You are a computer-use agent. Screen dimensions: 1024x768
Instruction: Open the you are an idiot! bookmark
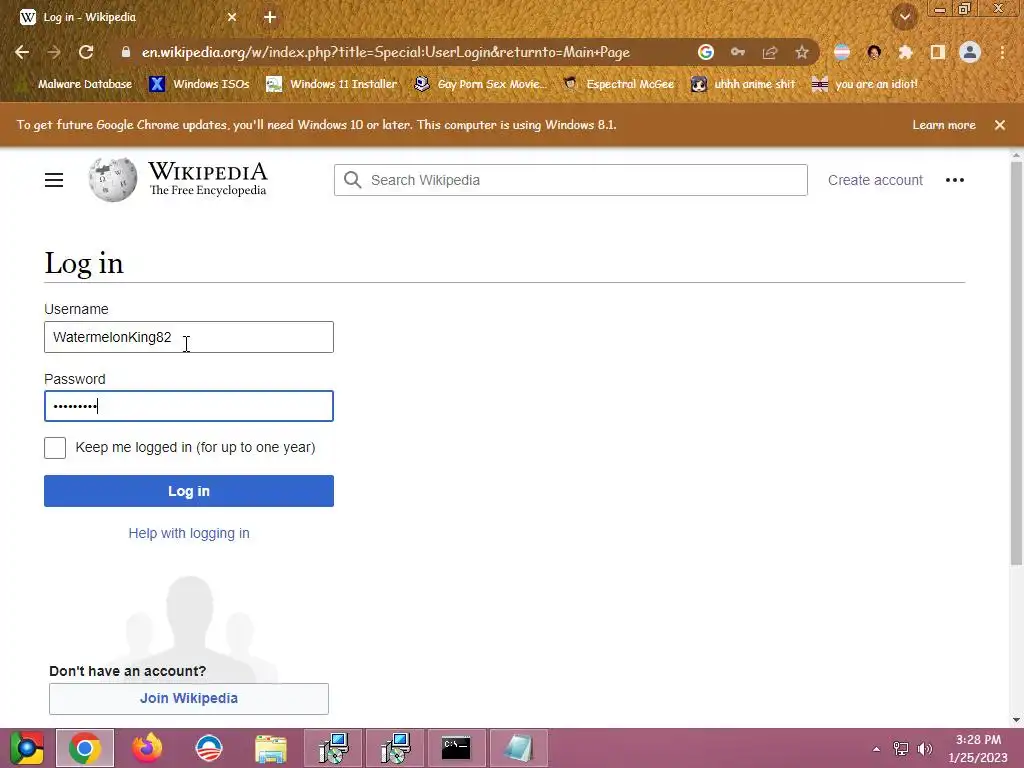(865, 84)
